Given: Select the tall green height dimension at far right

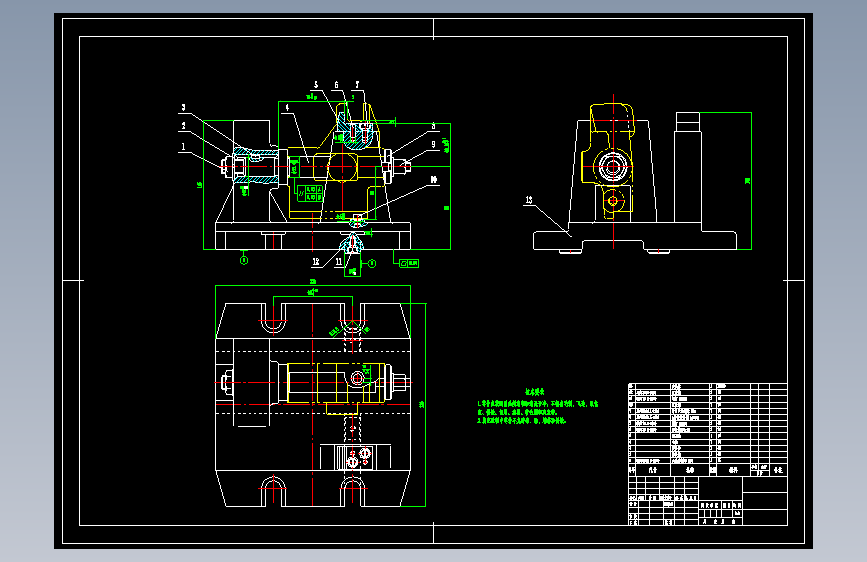Looking at the screenshot, I should tap(748, 181).
